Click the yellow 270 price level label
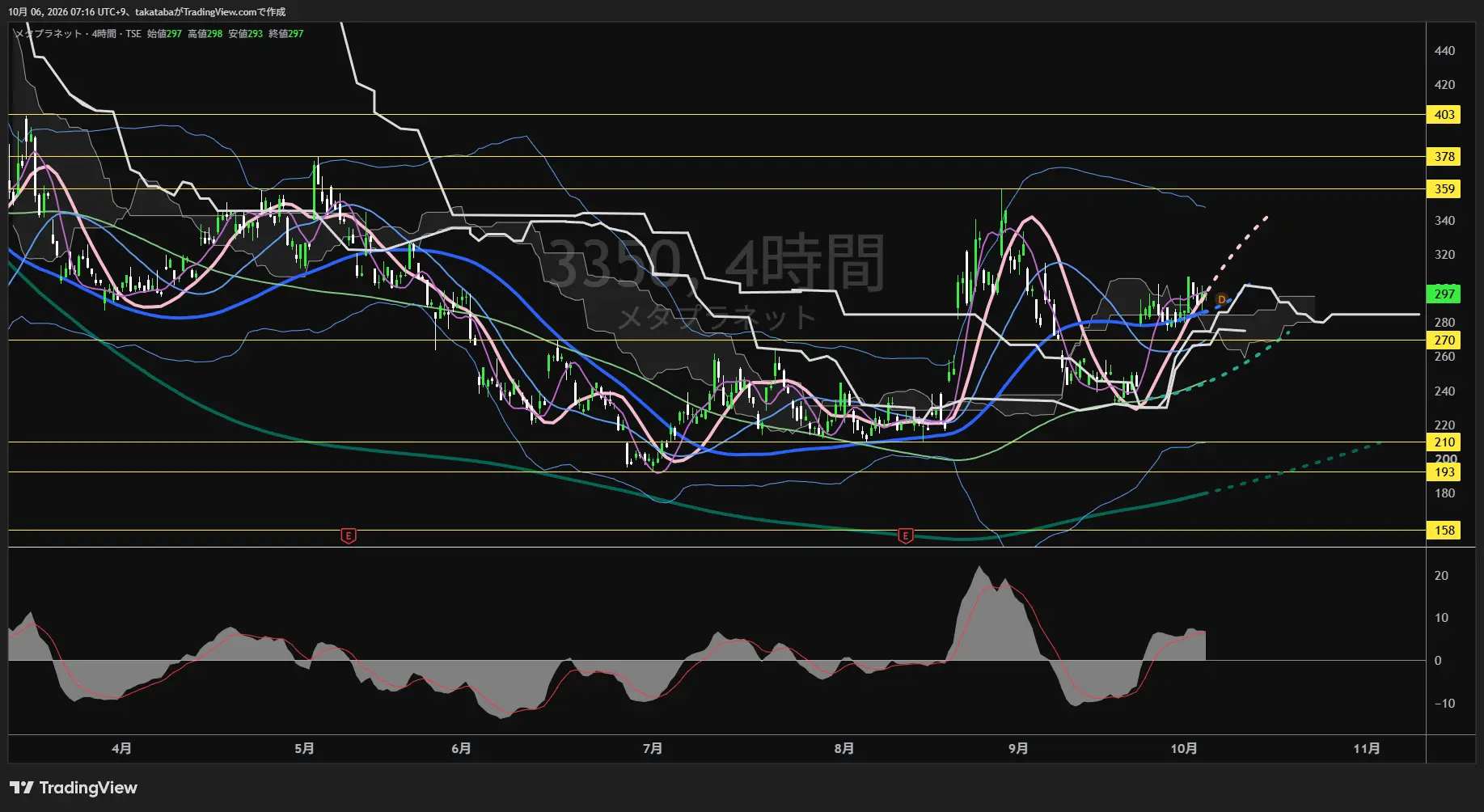The image size is (1484, 812). coord(1444,340)
